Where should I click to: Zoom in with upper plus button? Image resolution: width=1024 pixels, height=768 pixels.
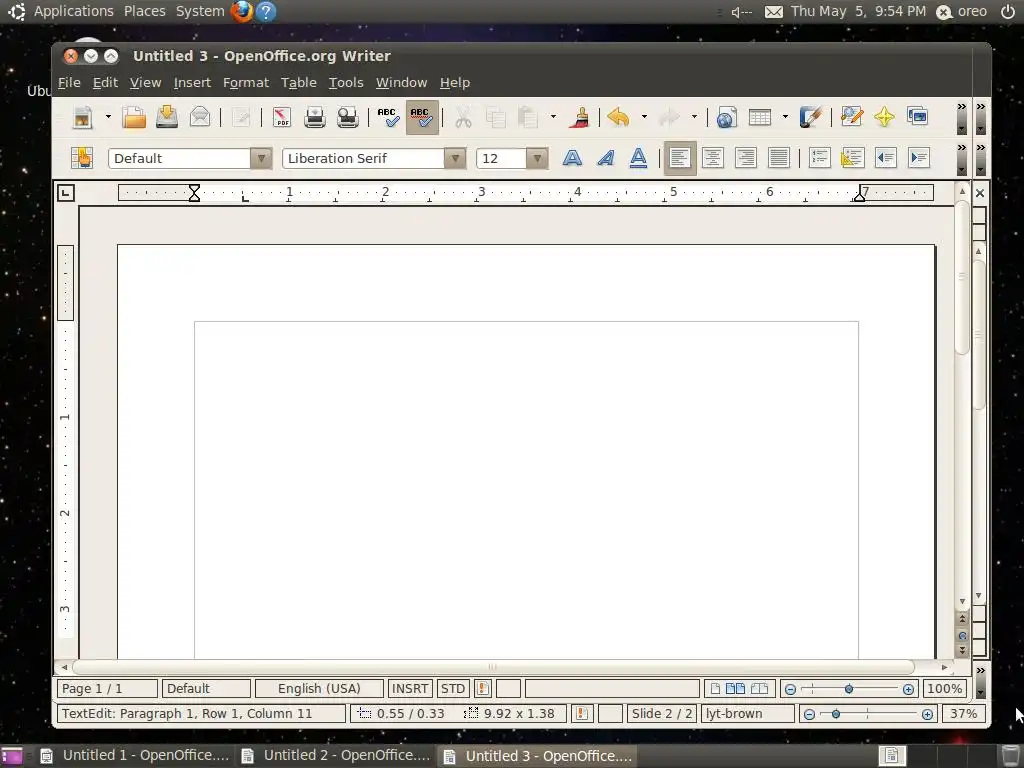pos(908,689)
